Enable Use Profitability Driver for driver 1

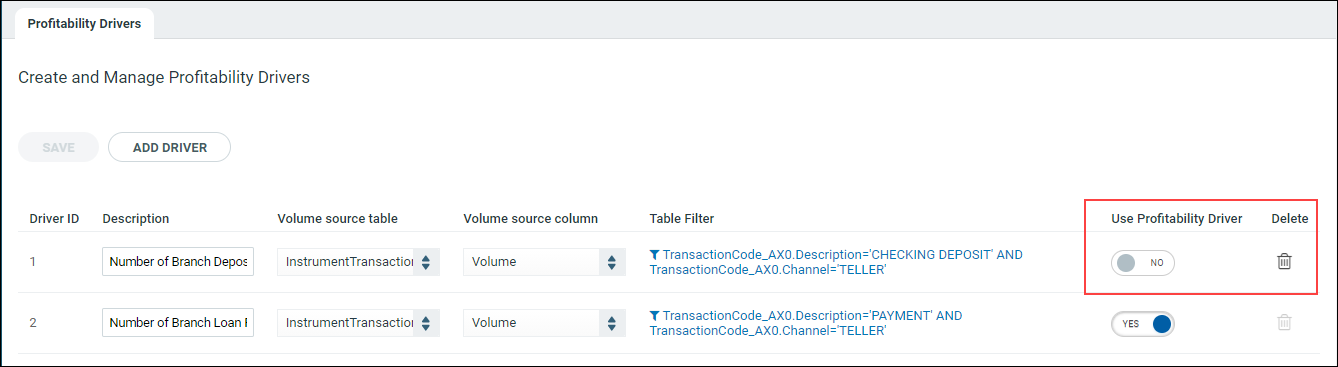point(1142,262)
